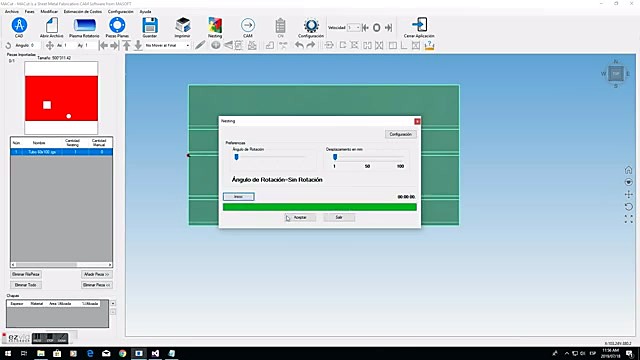Click the Ángulo de Rotación slider handle
The width and height of the screenshot is (640, 360).
coord(236,157)
